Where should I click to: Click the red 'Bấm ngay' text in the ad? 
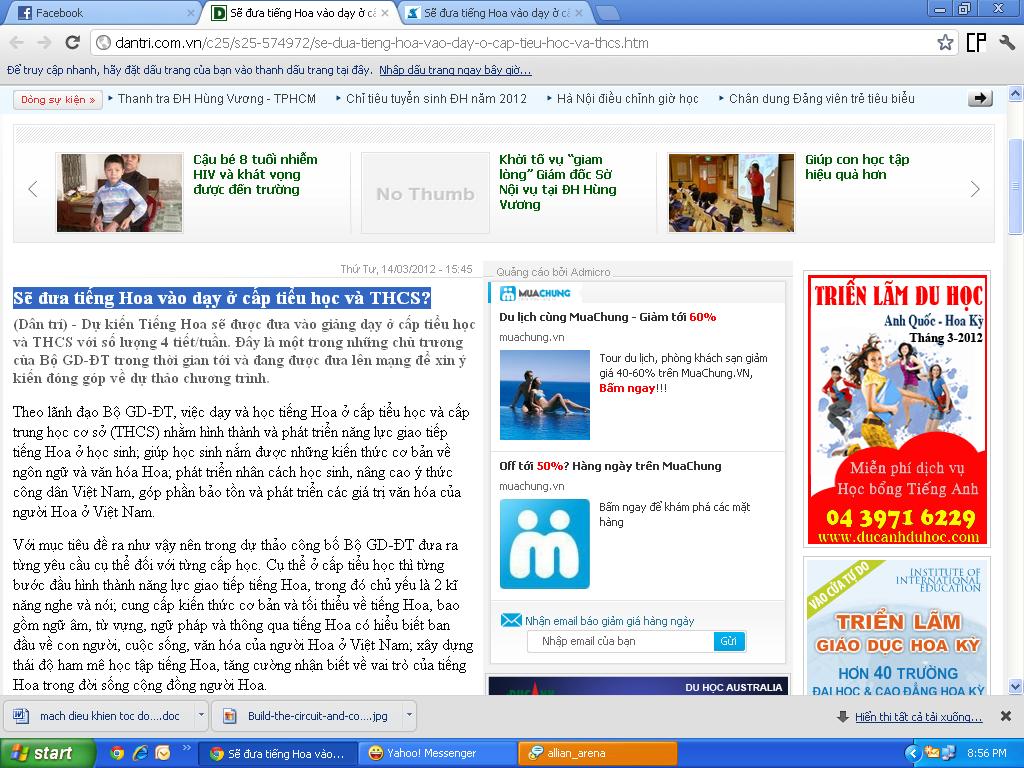point(627,388)
